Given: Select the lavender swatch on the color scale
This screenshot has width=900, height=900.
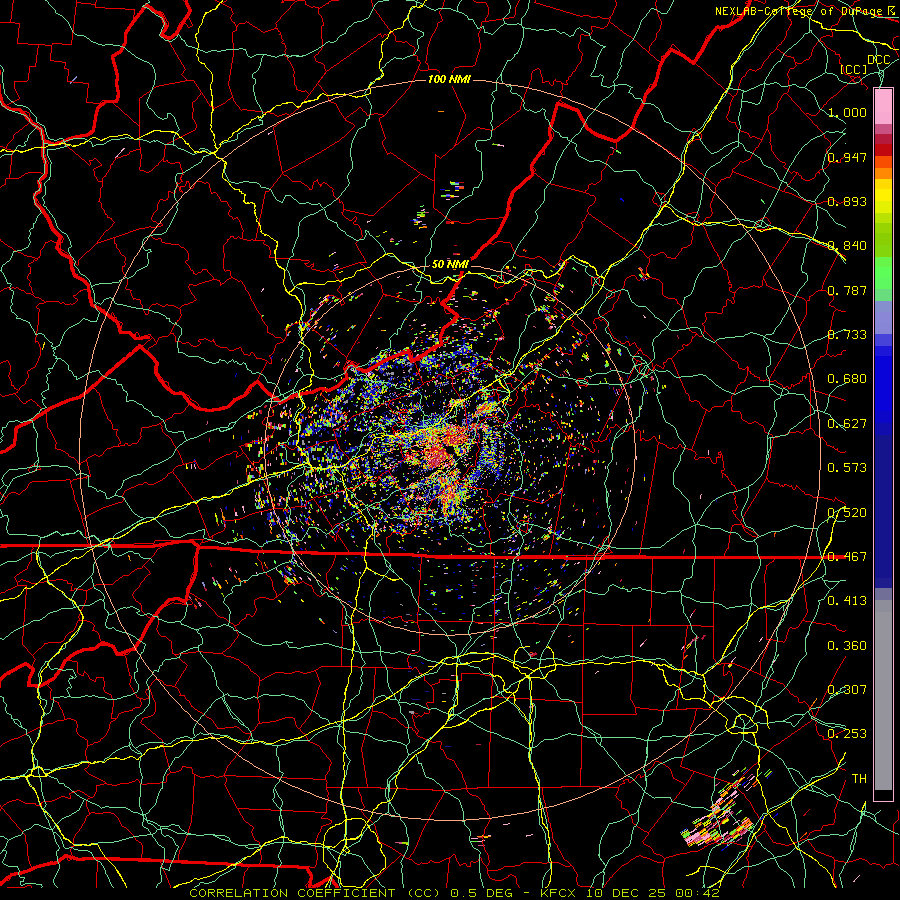Looking at the screenshot, I should click(x=883, y=317).
